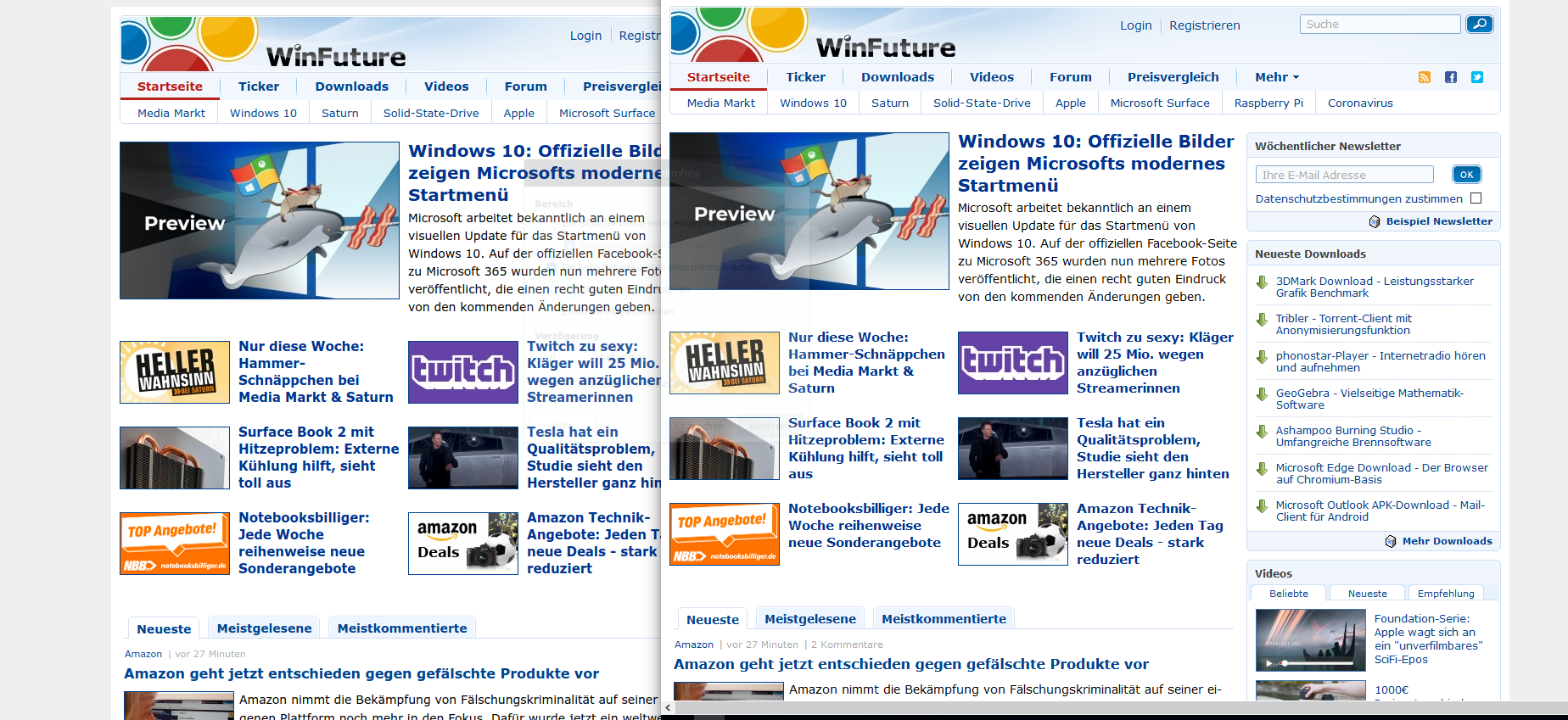Open Forum in right window navigation
The image size is (1568, 720).
[1071, 77]
